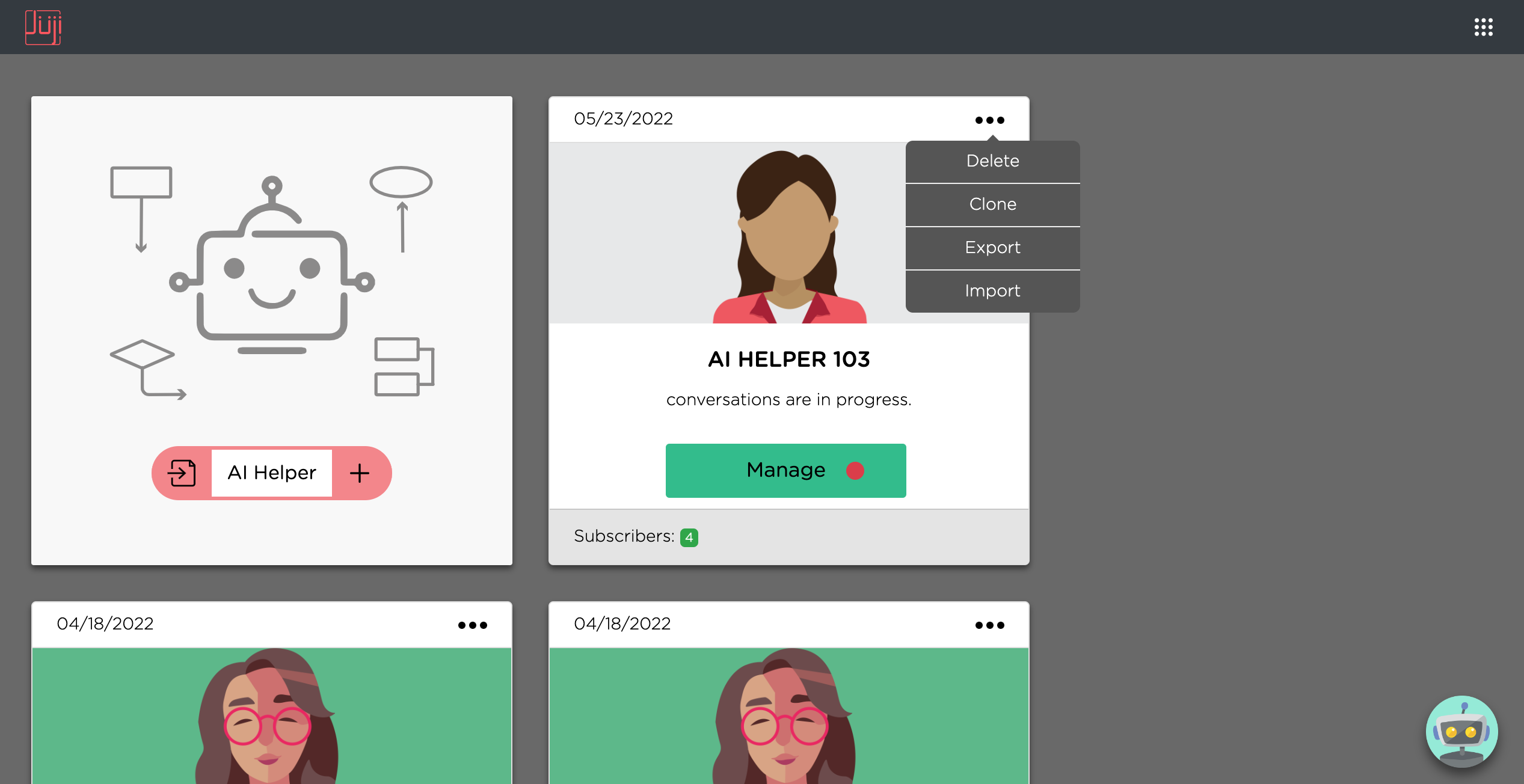Click the plus icon to create an AI Helper

coord(359,473)
